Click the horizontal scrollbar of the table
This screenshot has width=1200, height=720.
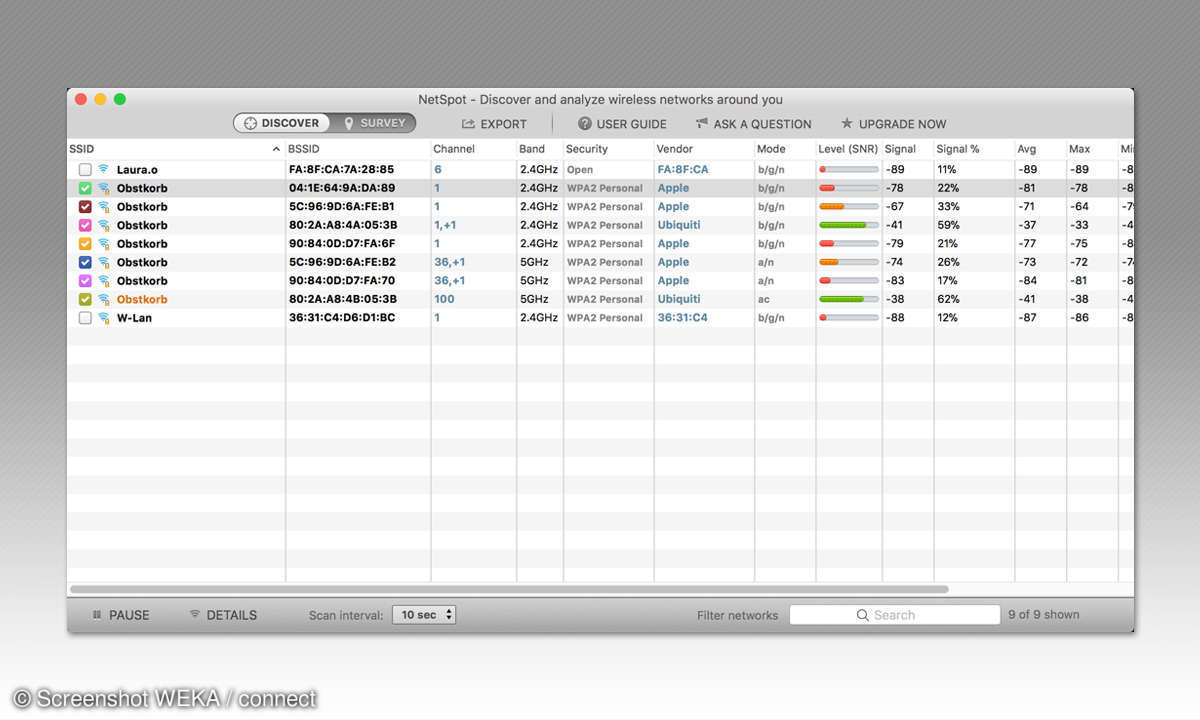coord(508,589)
